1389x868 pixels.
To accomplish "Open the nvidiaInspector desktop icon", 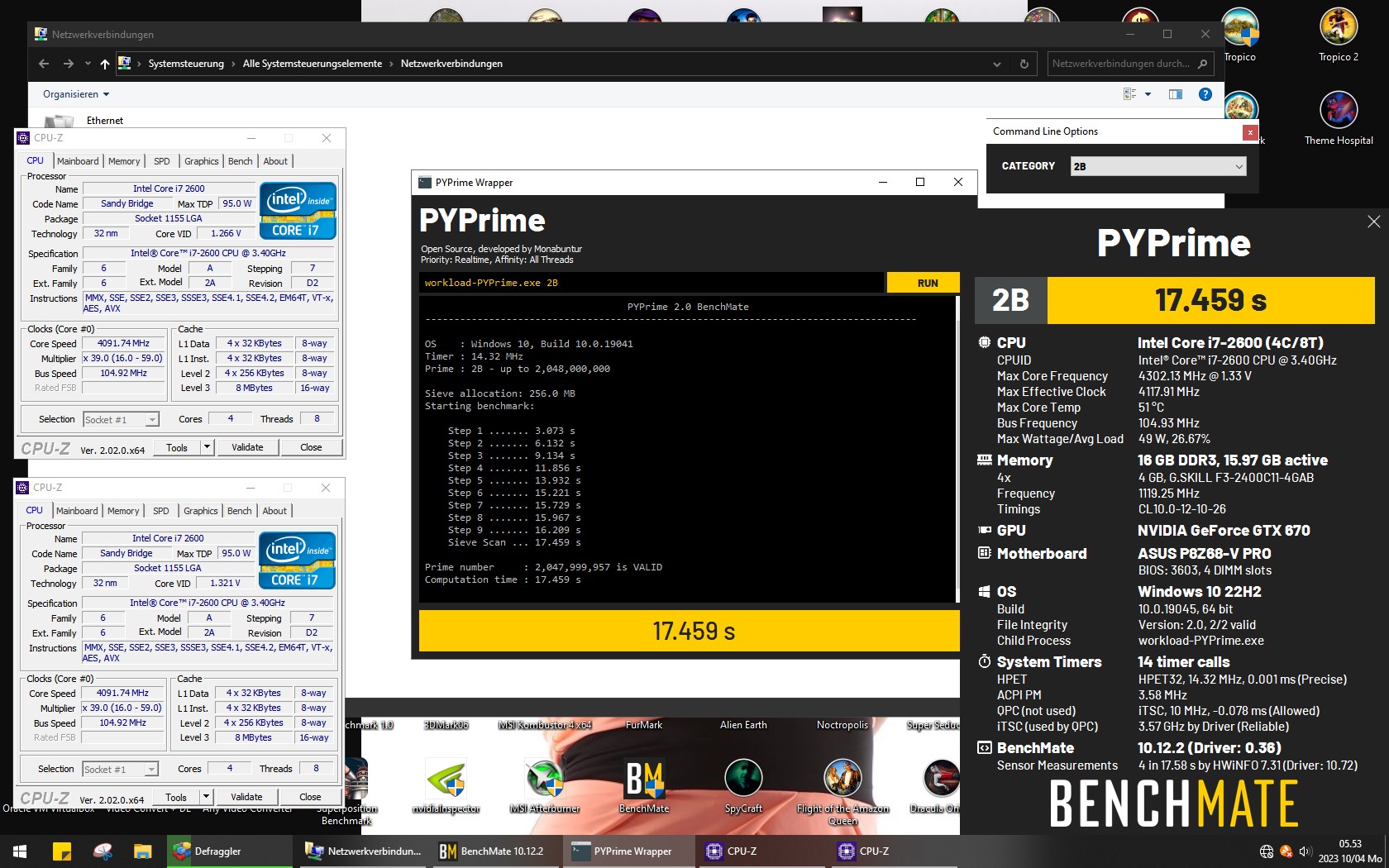I will coord(446,785).
